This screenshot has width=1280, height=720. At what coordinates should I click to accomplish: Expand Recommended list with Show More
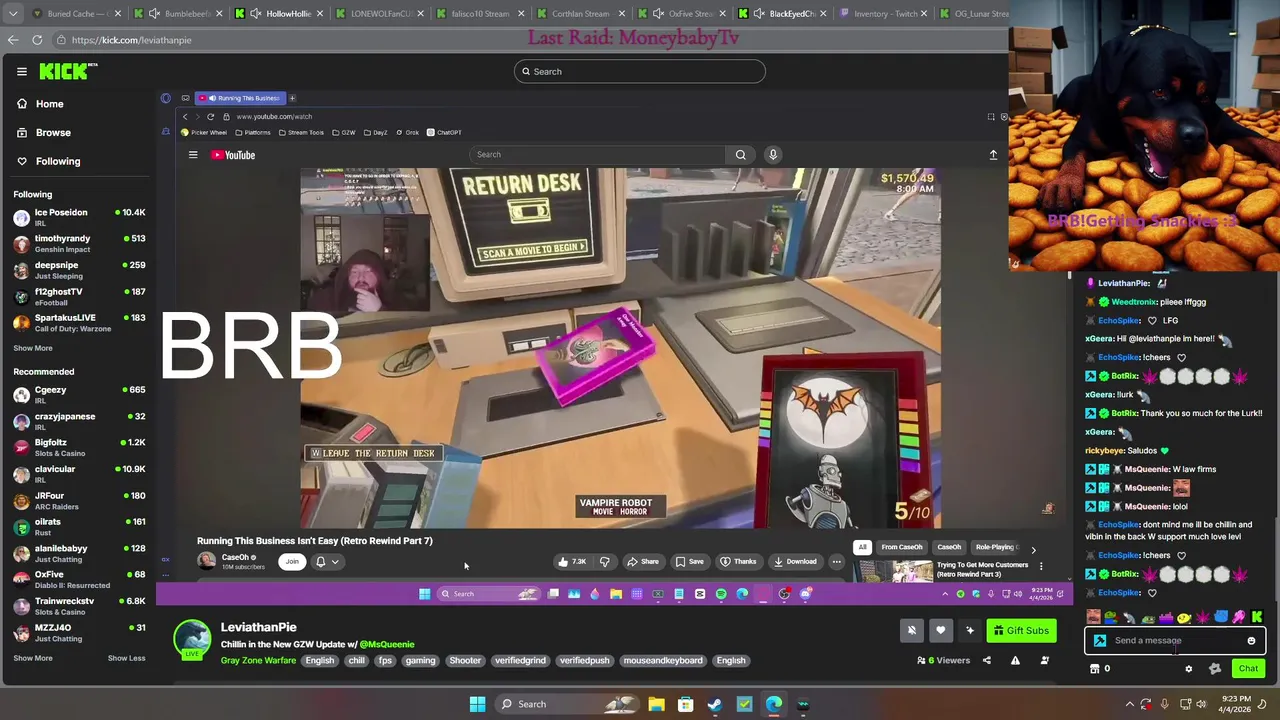(x=33, y=658)
